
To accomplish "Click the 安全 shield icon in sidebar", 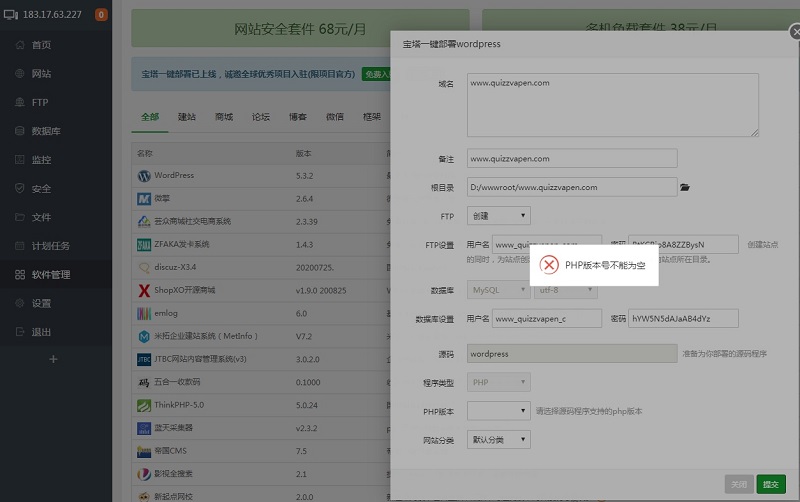I will coord(20,188).
